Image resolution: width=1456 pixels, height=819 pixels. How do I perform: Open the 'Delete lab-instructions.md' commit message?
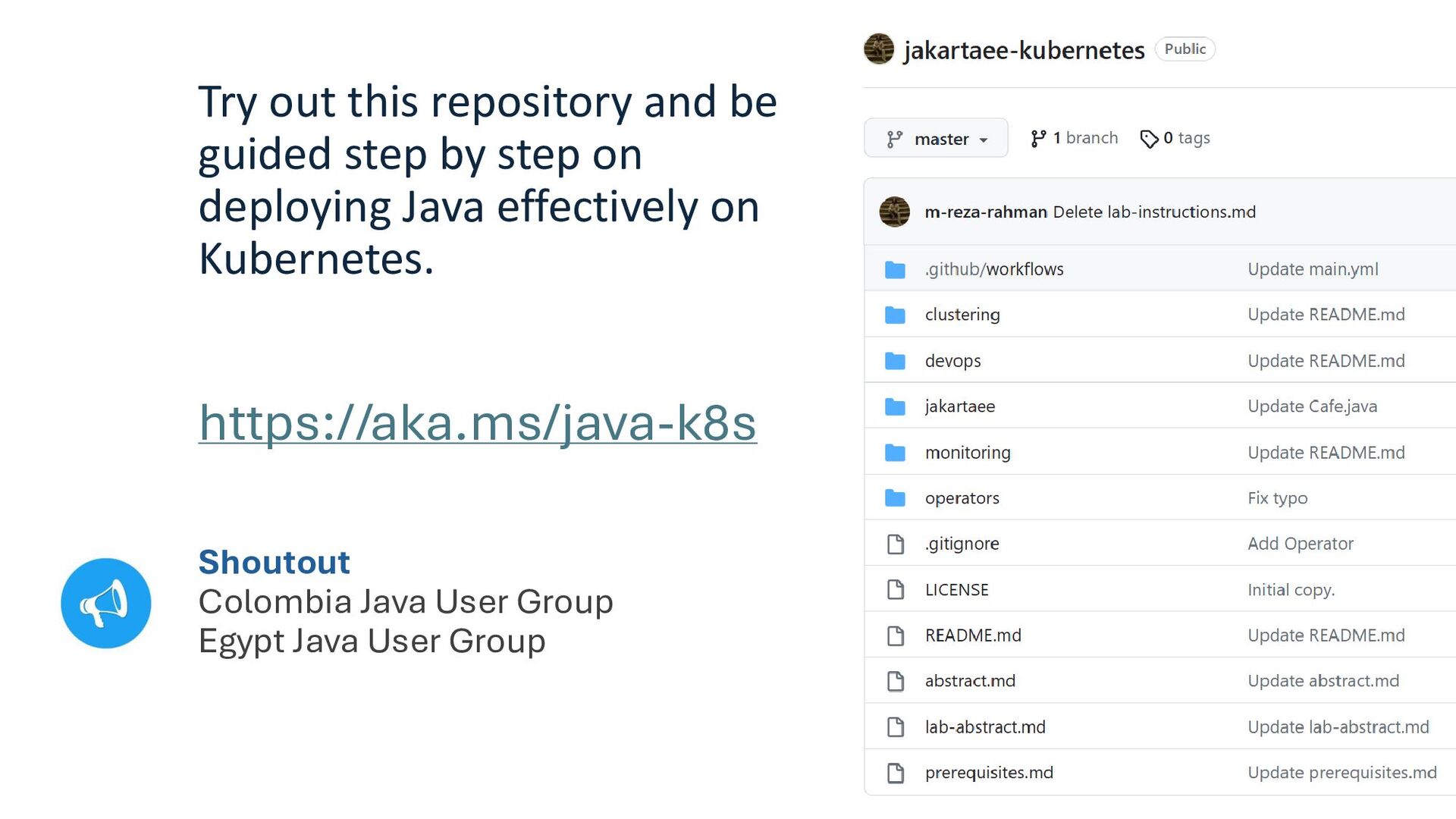click(x=1154, y=212)
